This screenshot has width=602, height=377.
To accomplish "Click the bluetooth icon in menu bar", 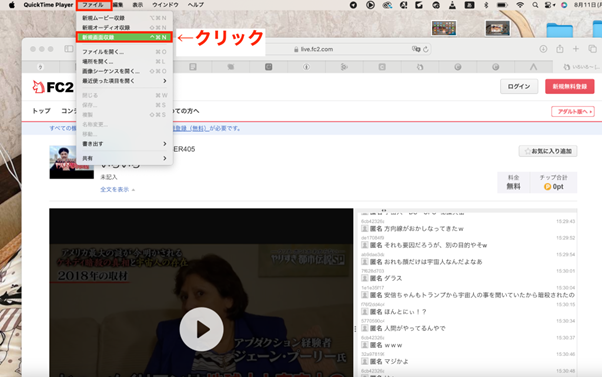I will click(486, 5).
